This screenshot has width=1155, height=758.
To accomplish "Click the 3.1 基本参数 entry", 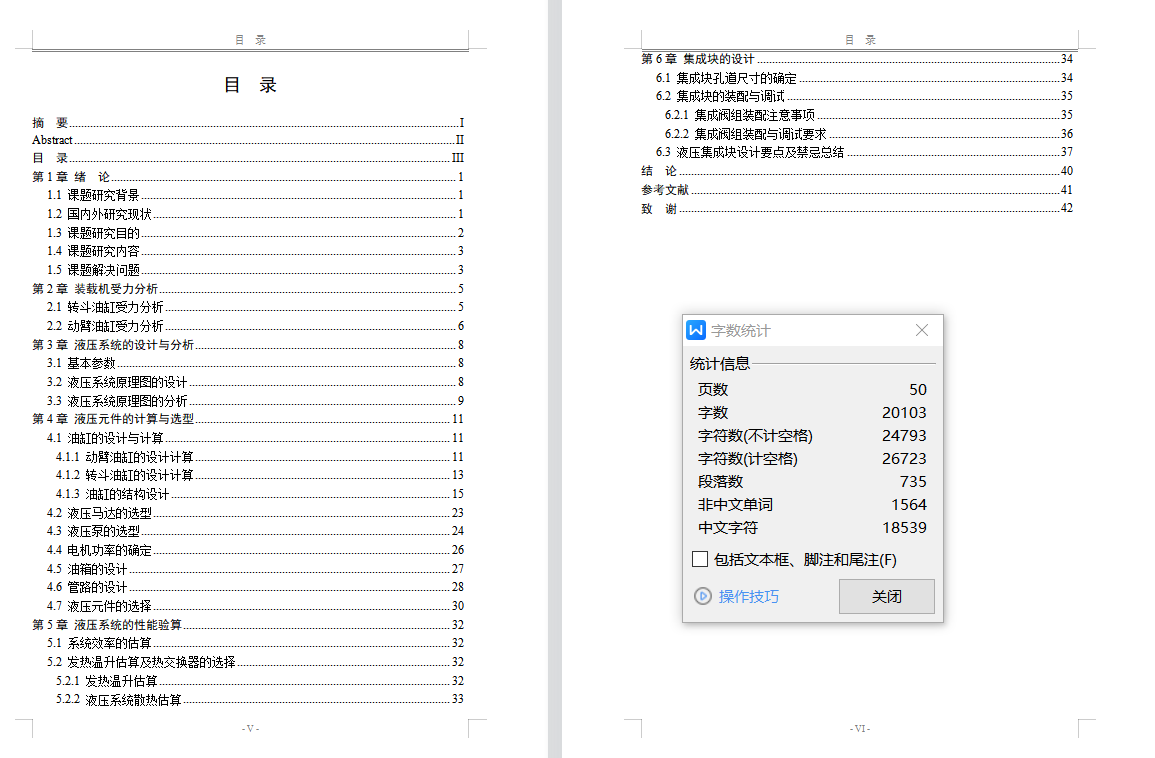I will 256,363.
